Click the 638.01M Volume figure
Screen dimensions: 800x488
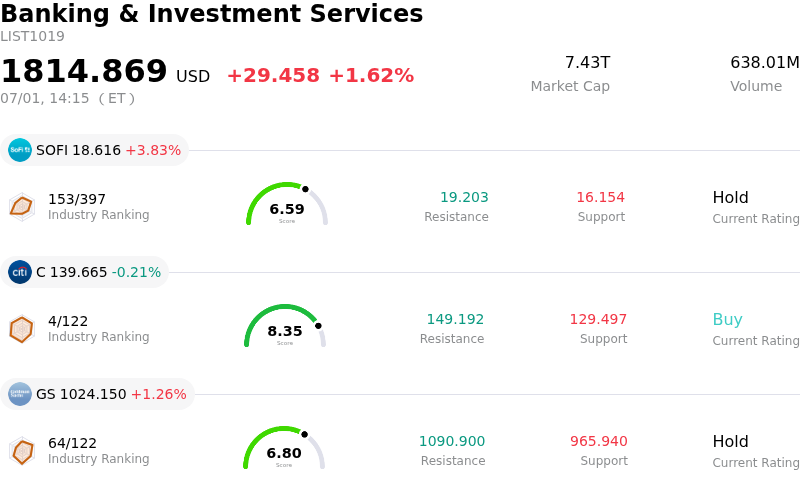click(764, 62)
